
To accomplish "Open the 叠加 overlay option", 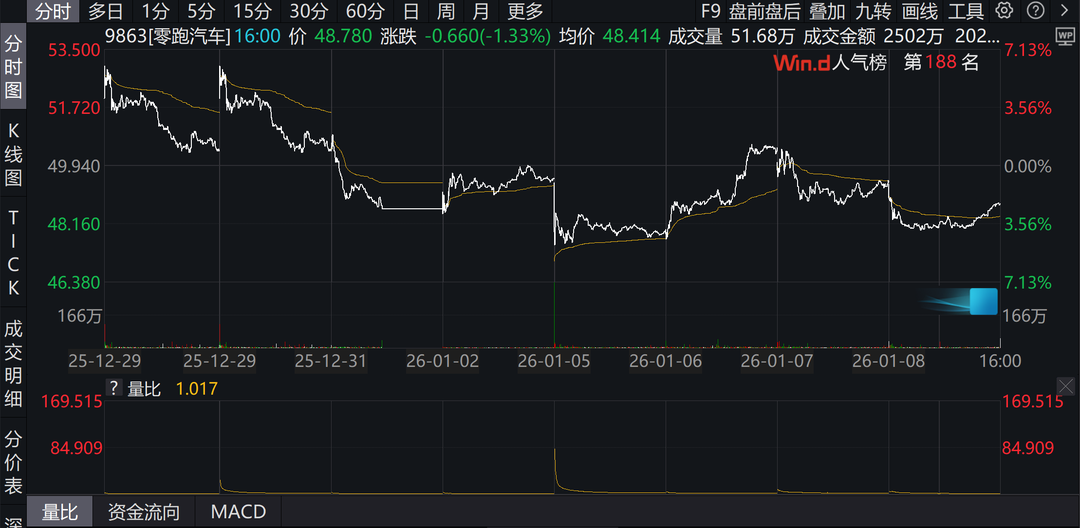I will [827, 11].
